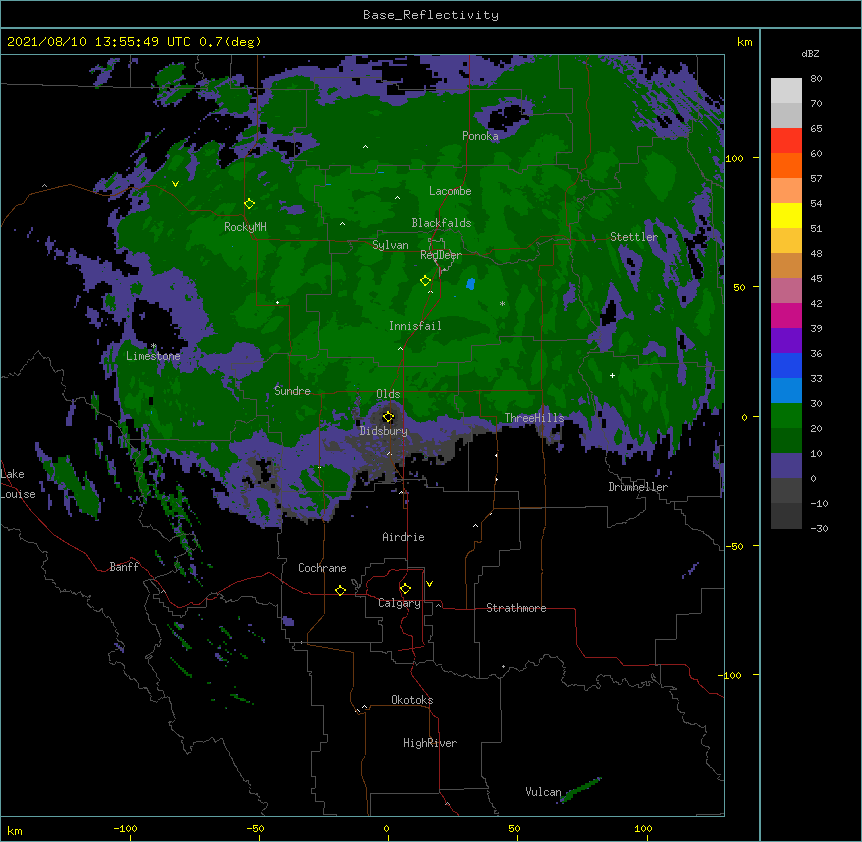
Task: Click the Airdrie city label
Action: pos(403,537)
